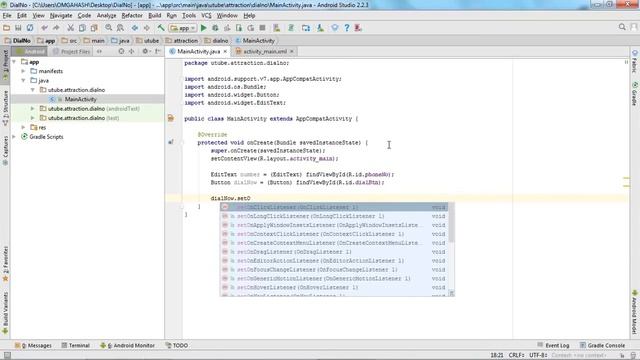Click the DialNo breadcrumb in navigation bar

tap(18, 41)
